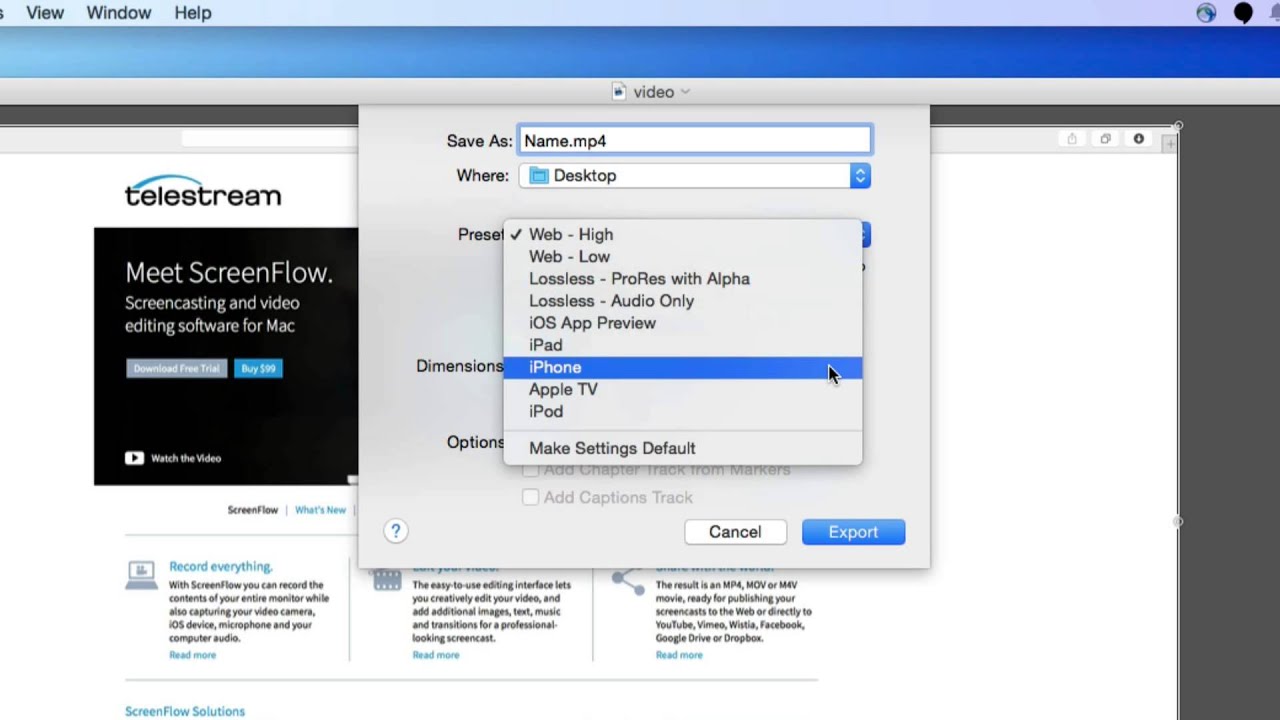Play the Watch the Video icon
The image size is (1280, 720).
point(134,458)
